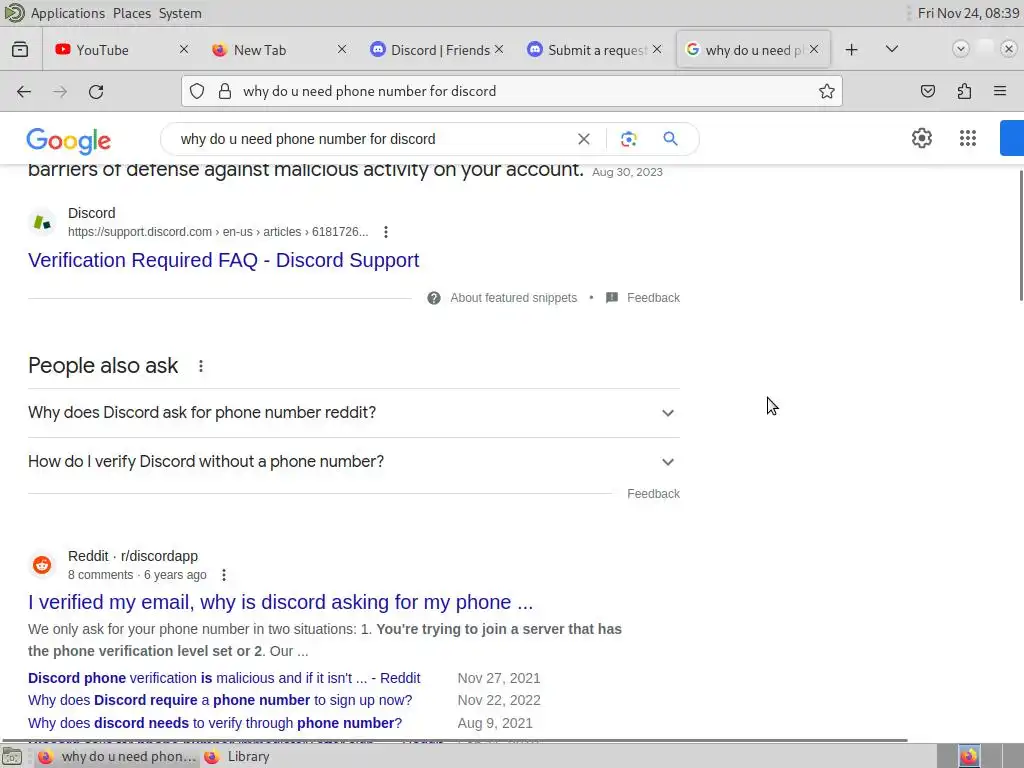Open Firefox View from the tab bar
The height and width of the screenshot is (768, 1024).
pyautogui.click(x=20, y=50)
